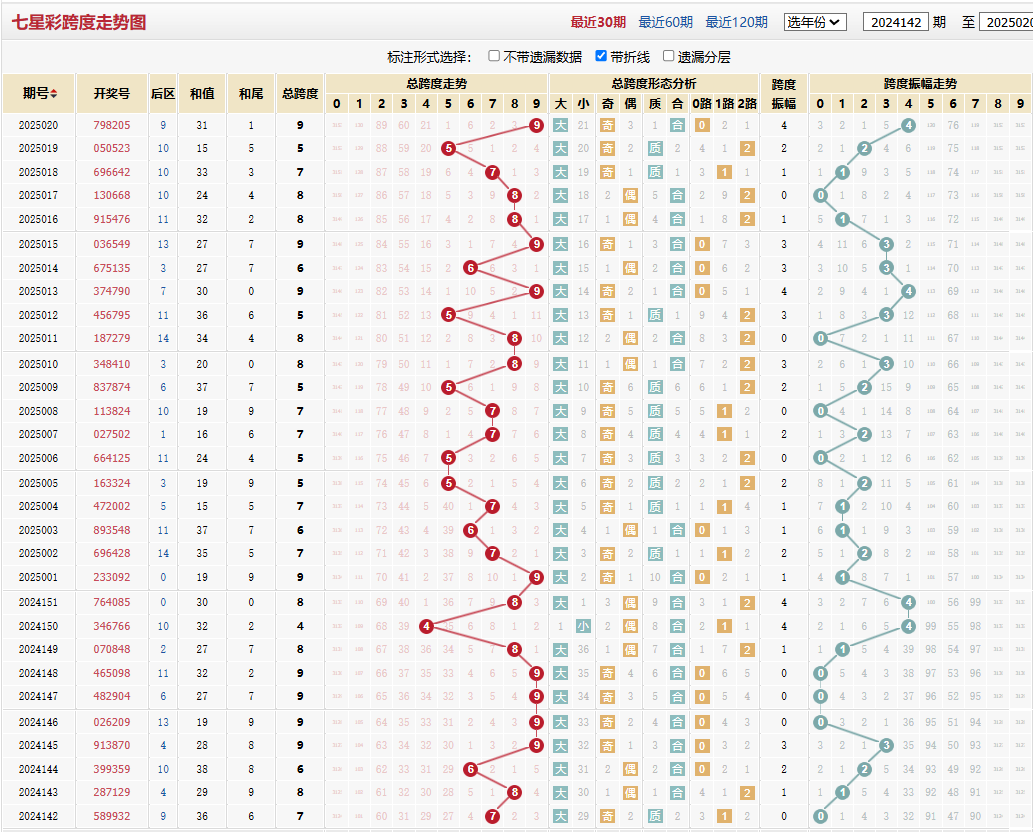1033x832 pixels.
Task: Show 最近60期 results
Action: point(665,22)
